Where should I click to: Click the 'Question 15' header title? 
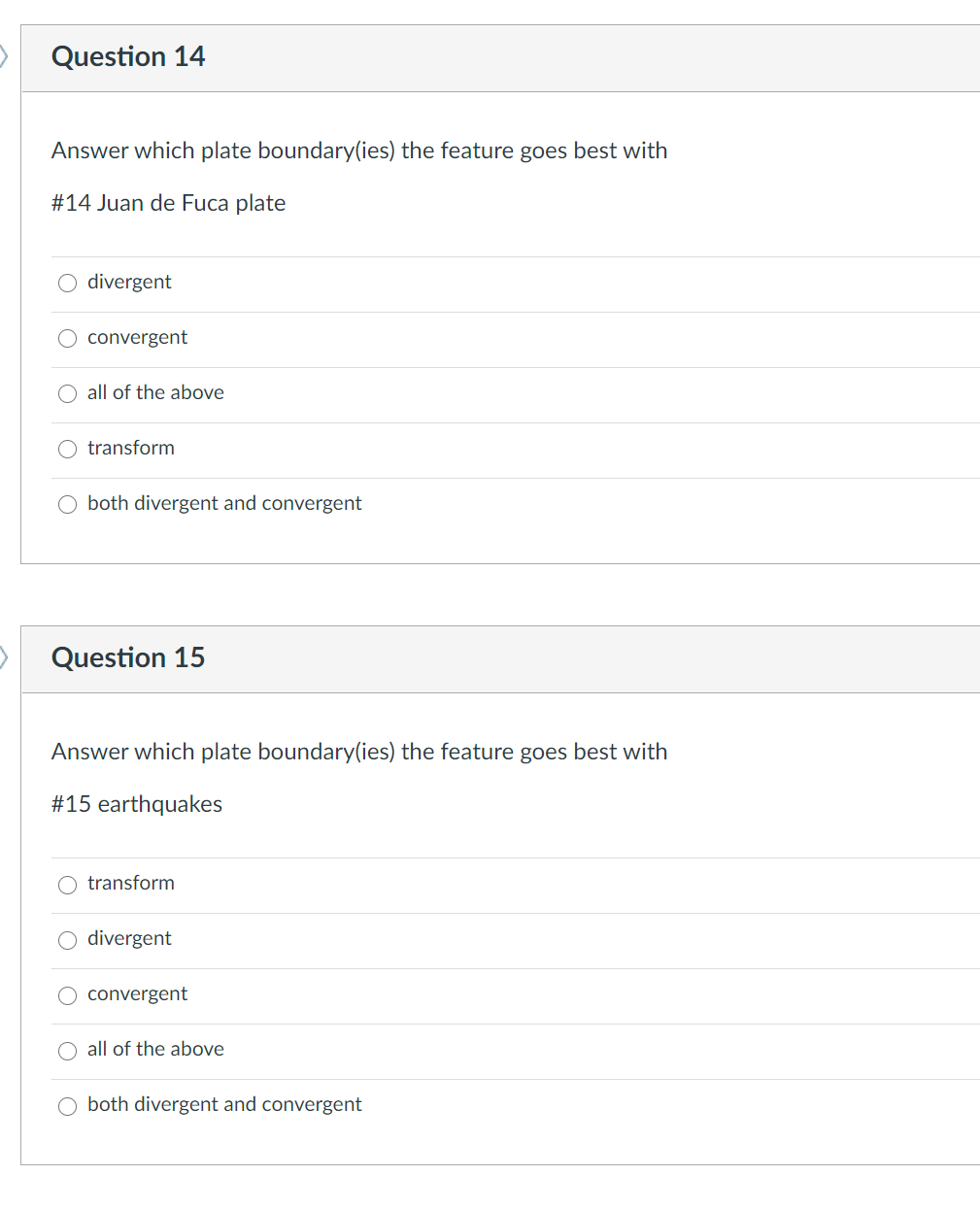128,657
